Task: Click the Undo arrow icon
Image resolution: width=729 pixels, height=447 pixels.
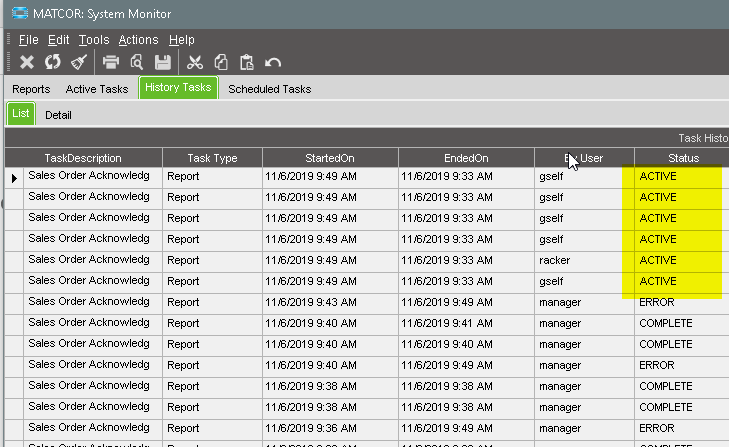Action: [273, 62]
